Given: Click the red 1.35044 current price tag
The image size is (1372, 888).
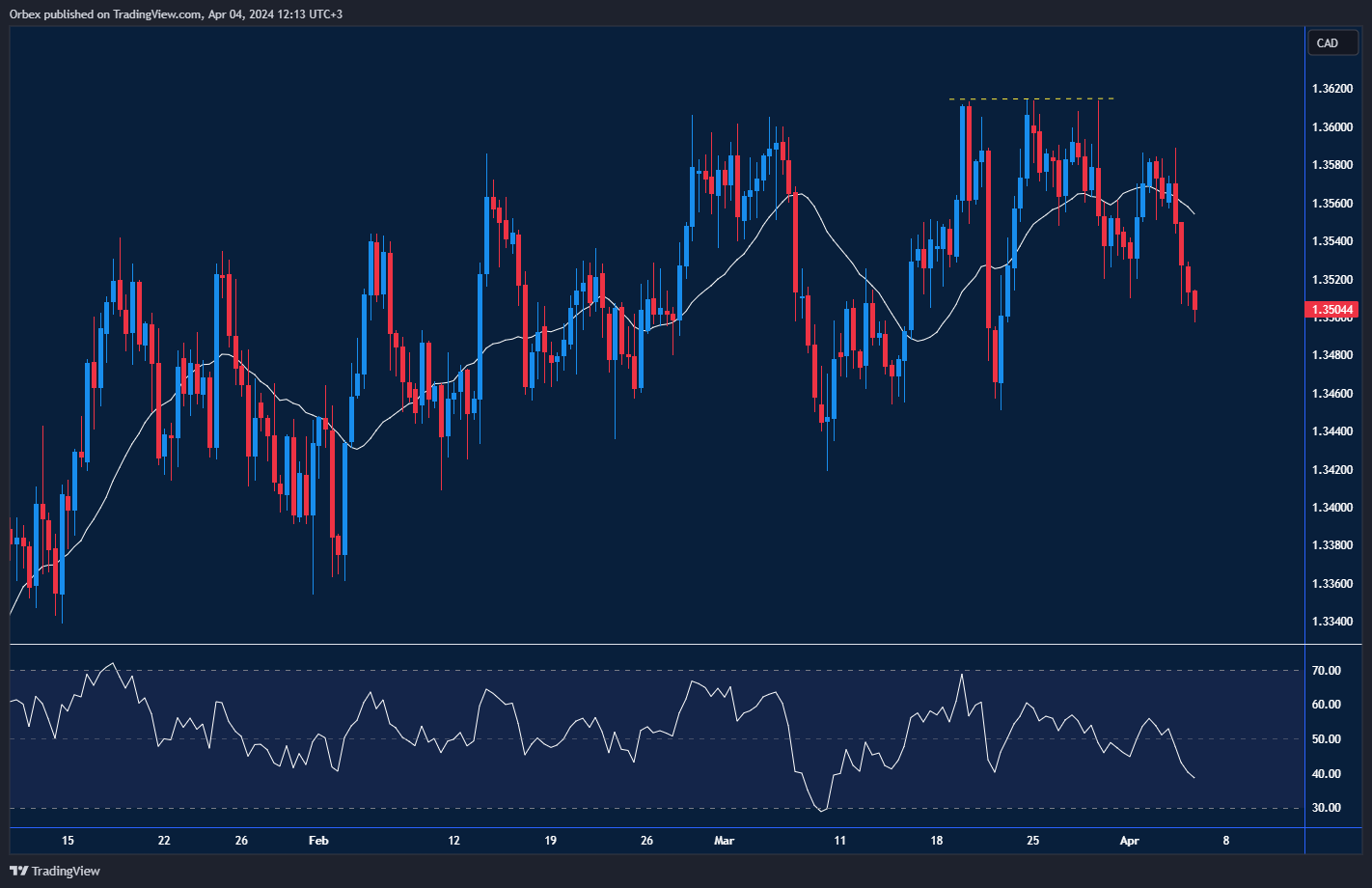Looking at the screenshot, I should point(1331,310).
